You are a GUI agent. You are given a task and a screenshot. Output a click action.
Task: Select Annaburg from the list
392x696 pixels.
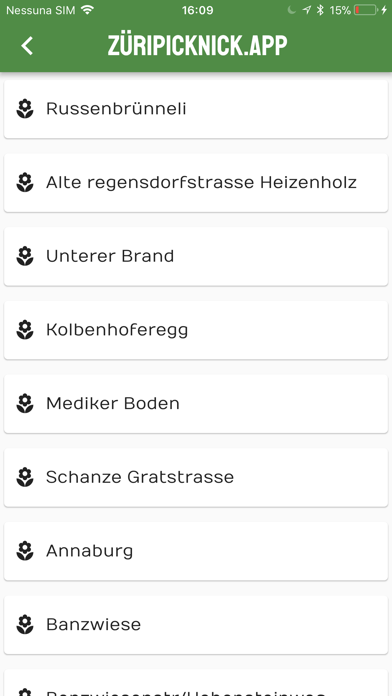coord(196,551)
